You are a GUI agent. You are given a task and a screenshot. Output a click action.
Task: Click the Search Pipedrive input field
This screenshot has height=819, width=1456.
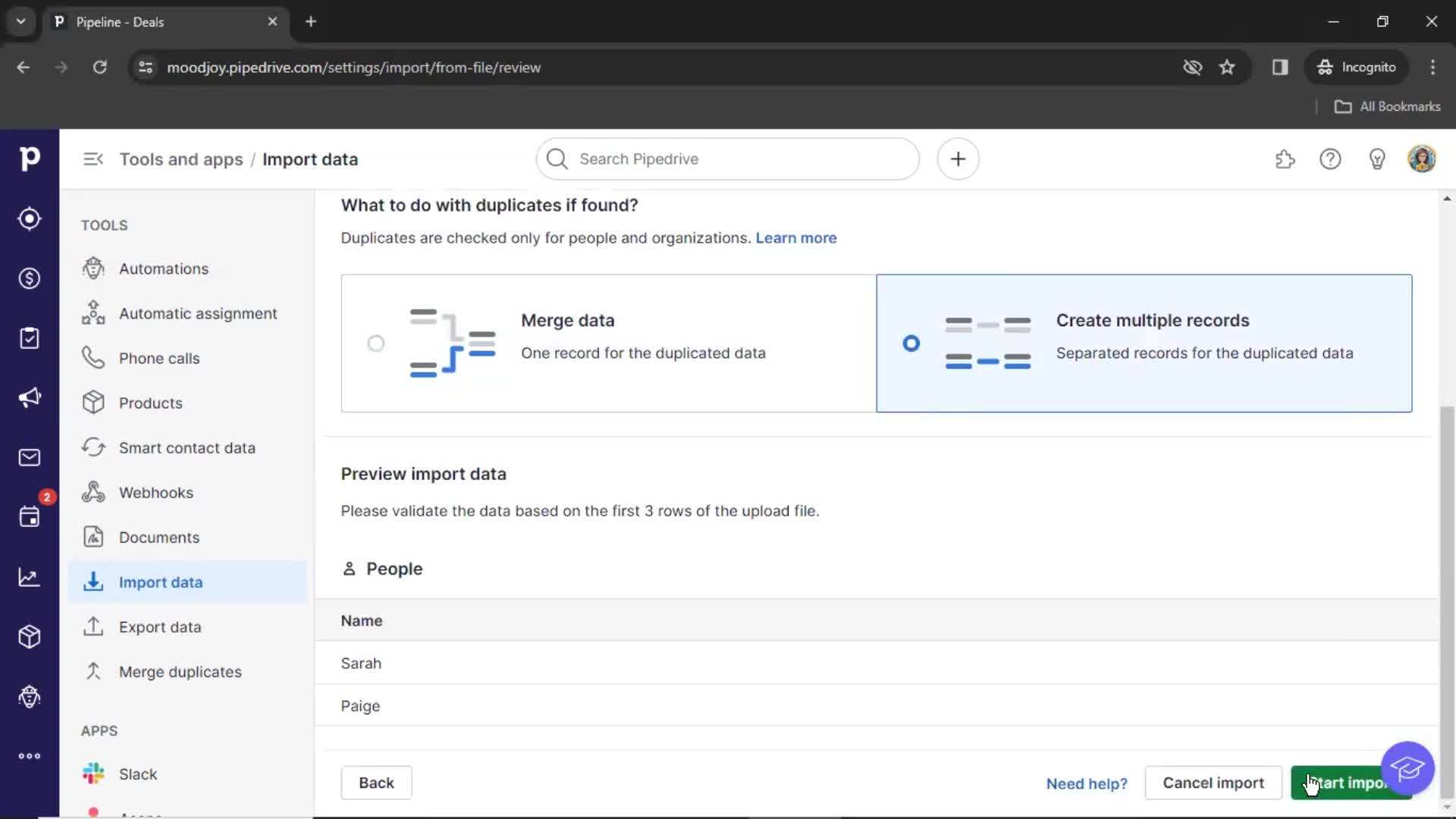click(x=728, y=159)
